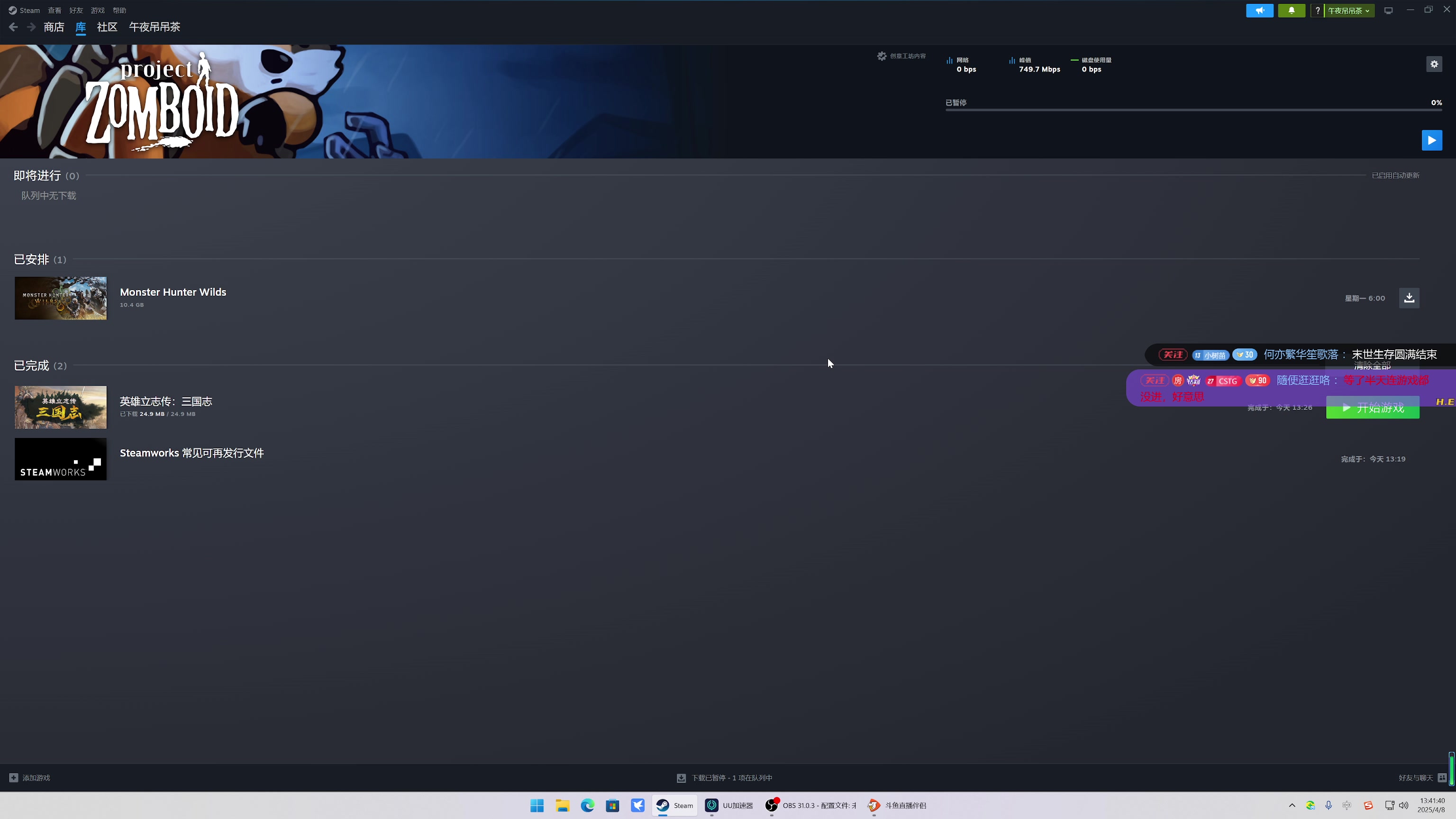Open the 查看 menu
This screenshot has height=819, width=1456.
[54, 10]
